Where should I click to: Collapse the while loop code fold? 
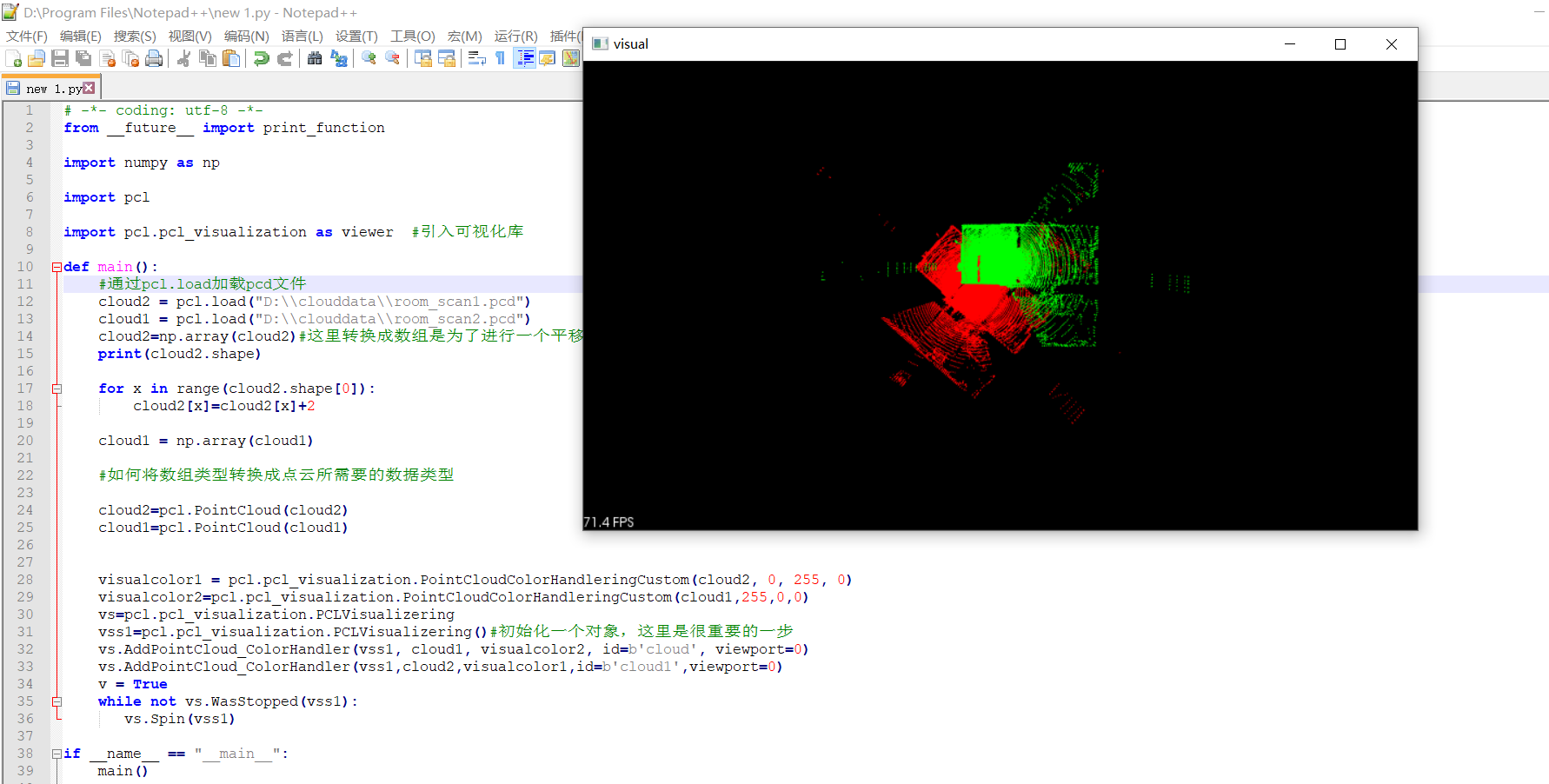pos(56,701)
